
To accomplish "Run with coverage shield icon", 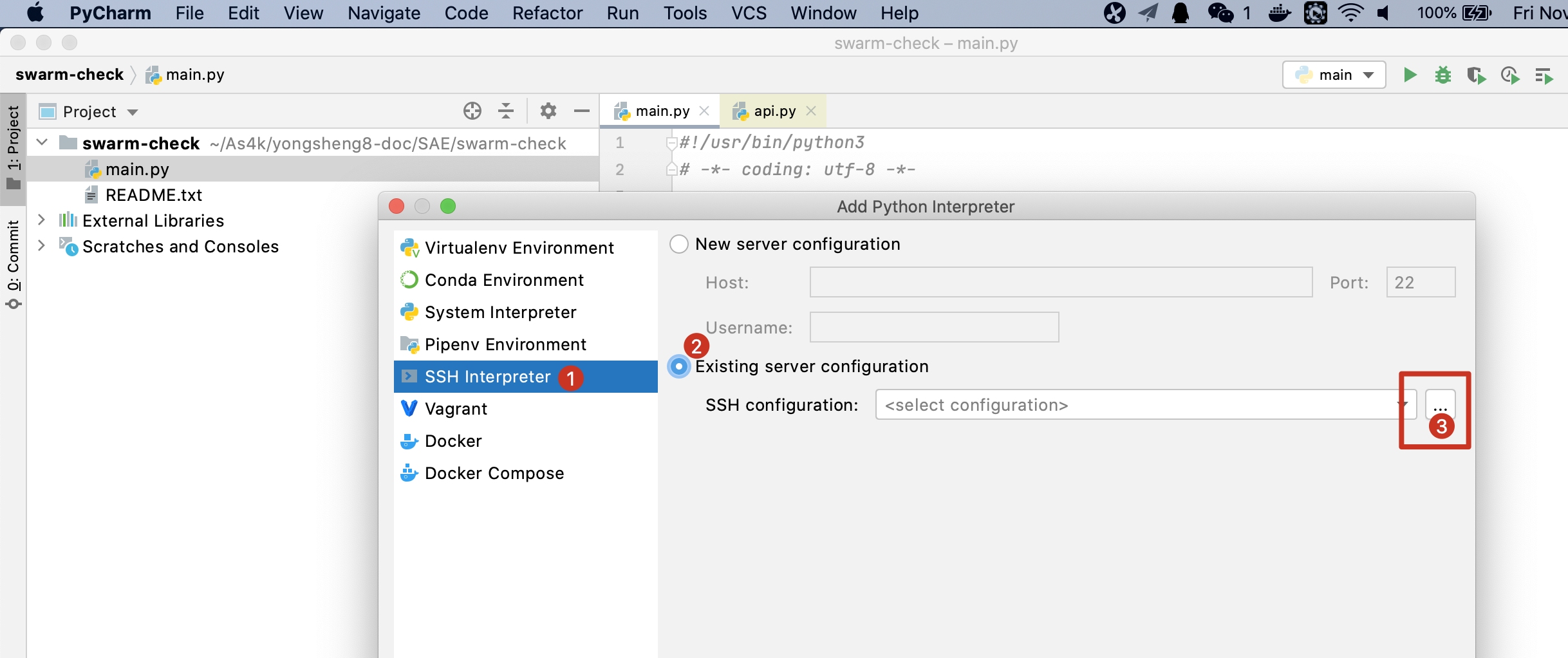I will 1477,75.
